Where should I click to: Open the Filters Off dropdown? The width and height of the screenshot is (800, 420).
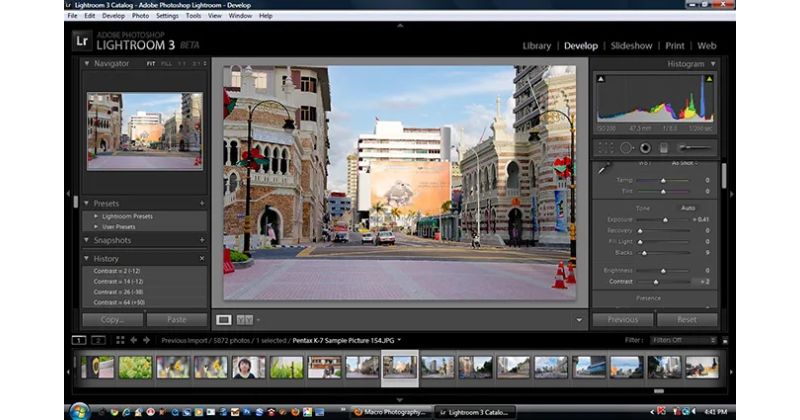coord(684,340)
